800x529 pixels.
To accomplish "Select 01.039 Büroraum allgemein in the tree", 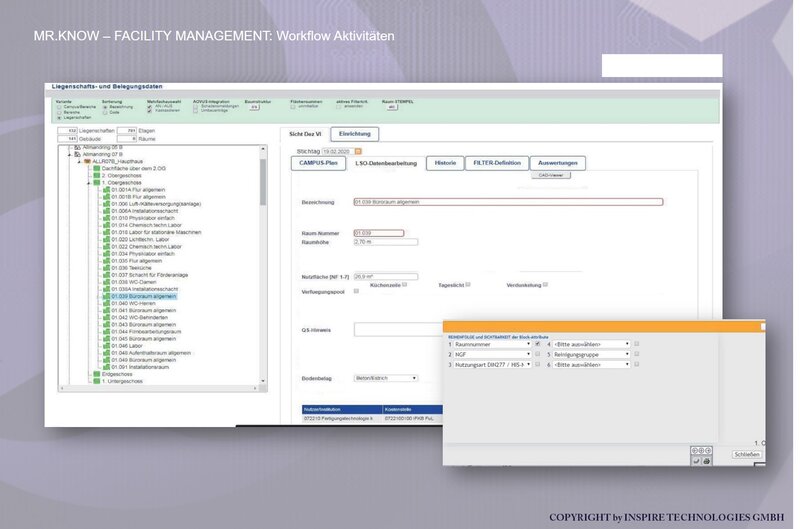I will click(x=144, y=296).
